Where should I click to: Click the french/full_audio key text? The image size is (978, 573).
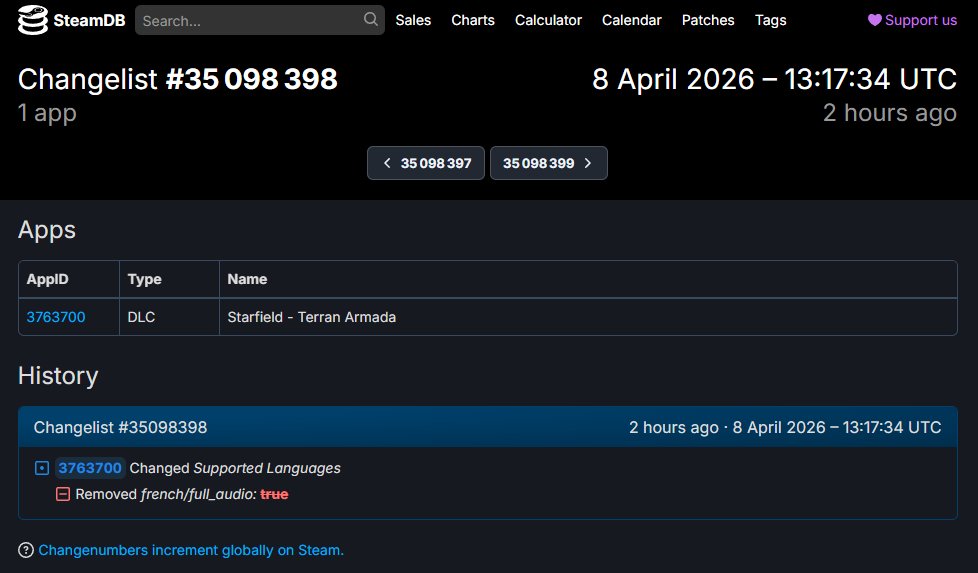pyautogui.click(x=198, y=494)
